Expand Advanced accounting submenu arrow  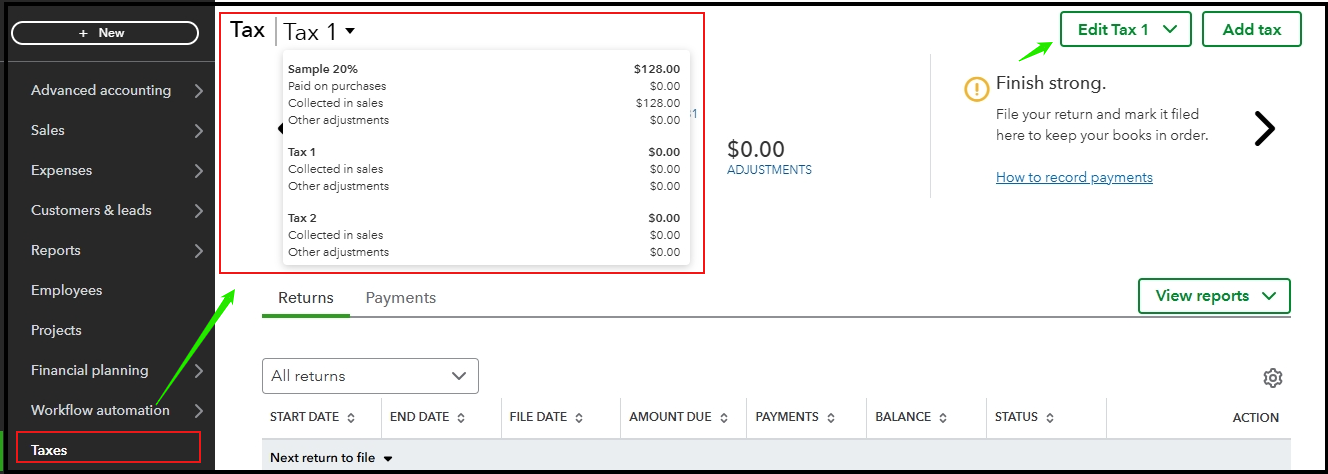point(198,91)
